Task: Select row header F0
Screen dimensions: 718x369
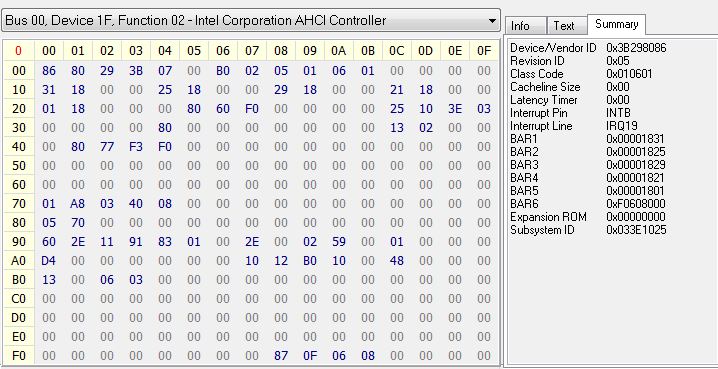Action: click(x=18, y=355)
